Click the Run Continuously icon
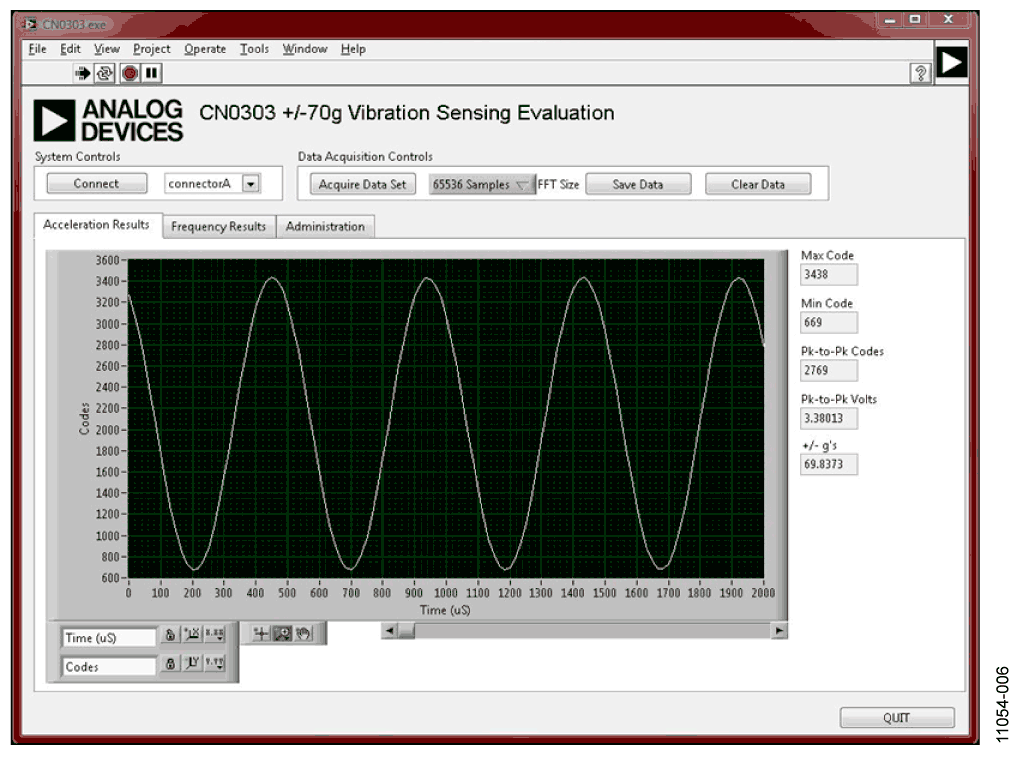 (106, 73)
